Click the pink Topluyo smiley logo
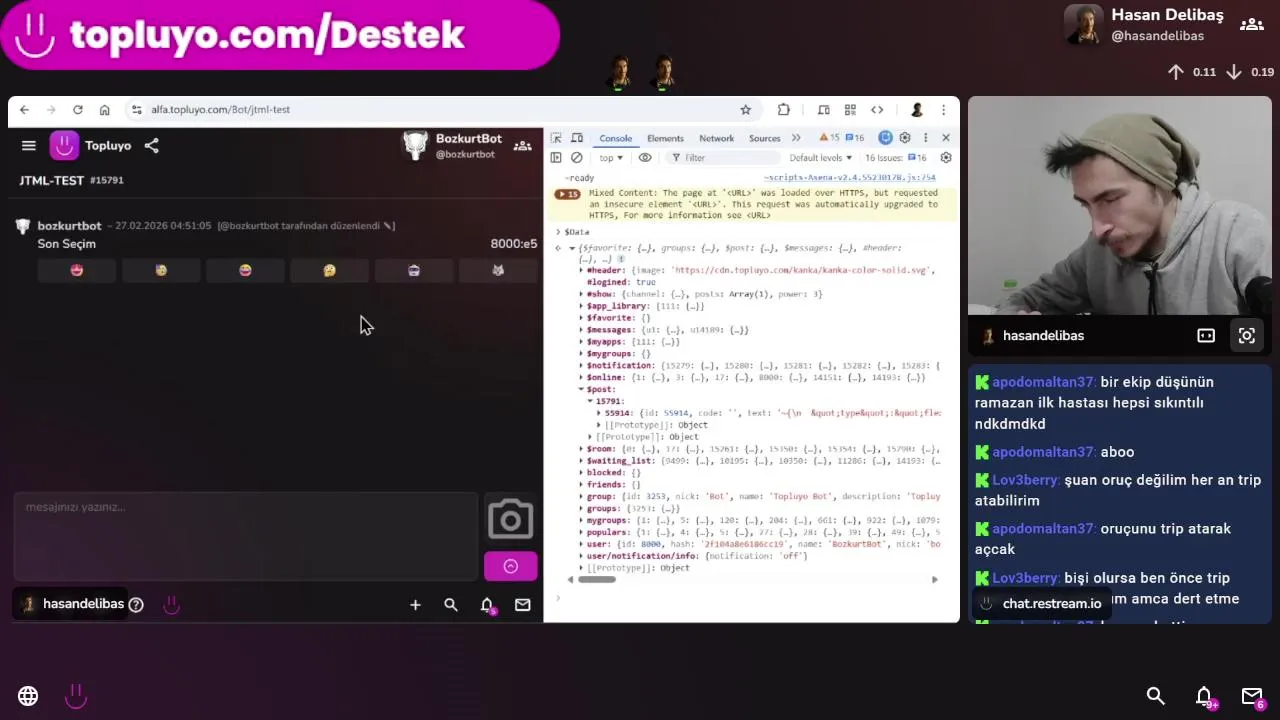The height and width of the screenshot is (720, 1280). (x=64, y=146)
